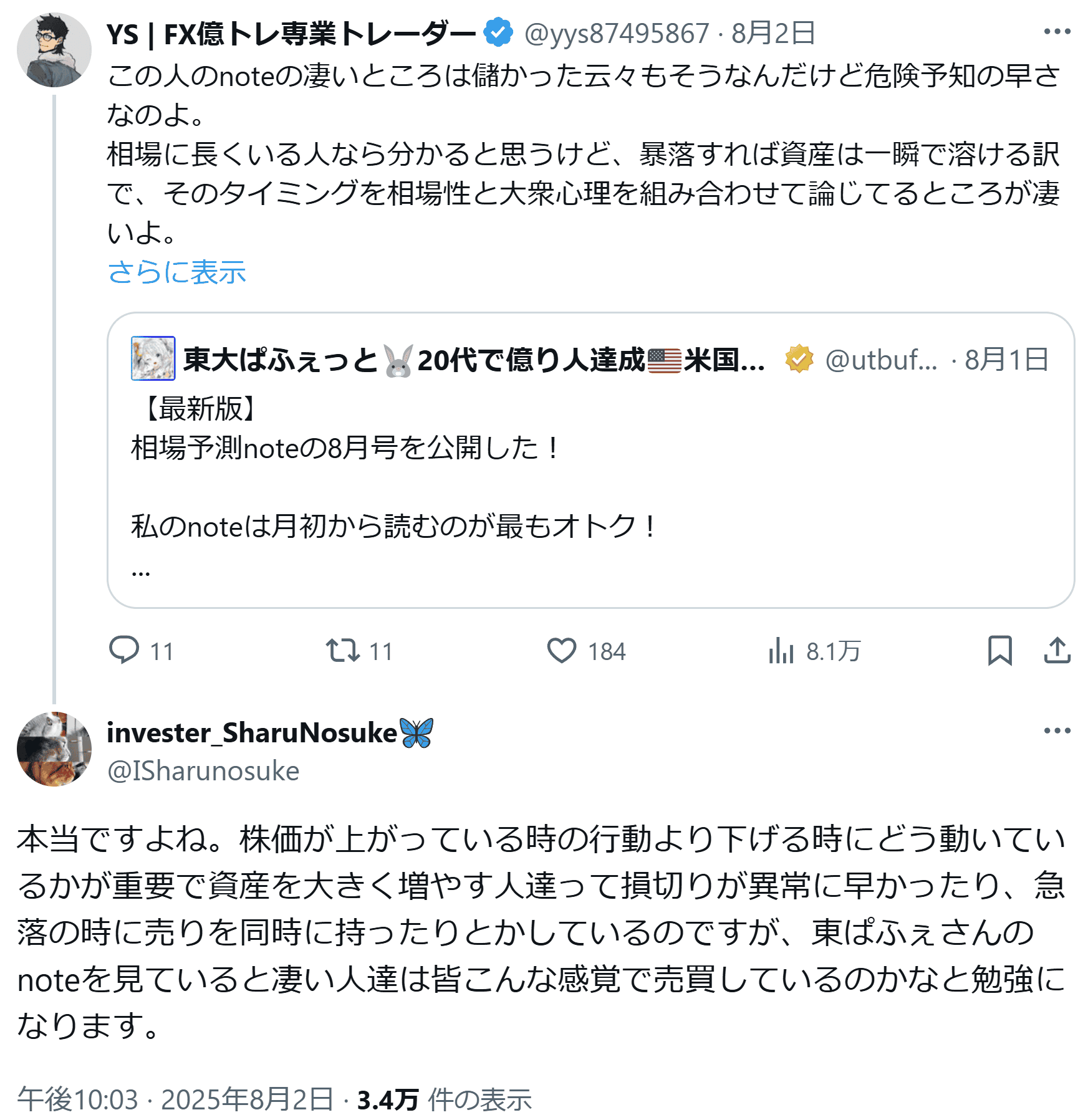Open view analytics bar chart icon
Screen dimensions: 1088x1120
pos(781,650)
